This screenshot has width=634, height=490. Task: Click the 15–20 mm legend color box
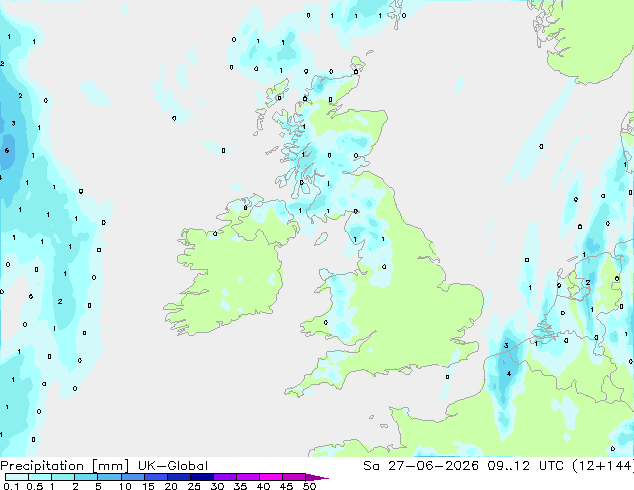[155, 477]
